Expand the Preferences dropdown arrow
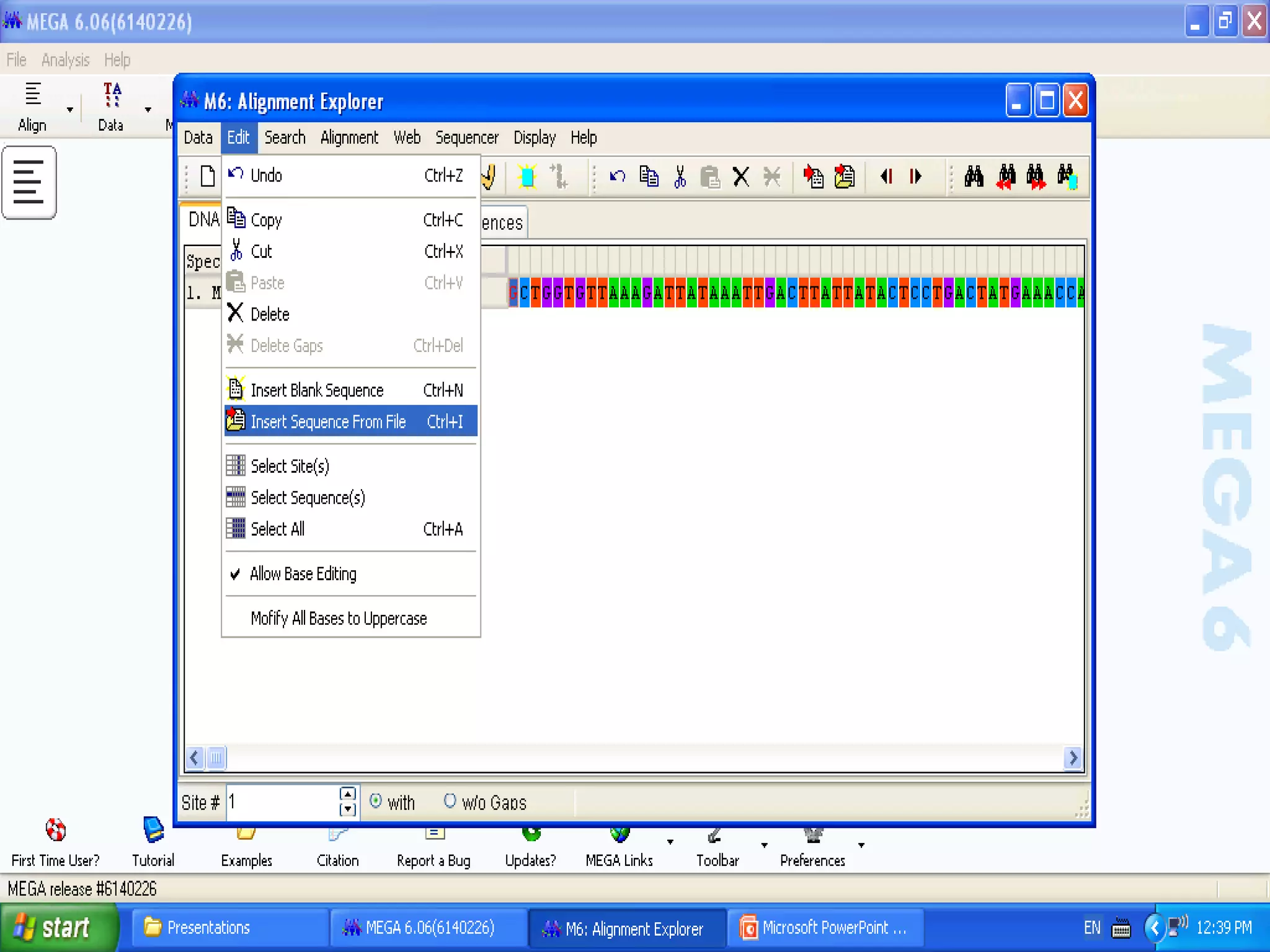Viewport: 1270px width, 952px height. click(861, 845)
